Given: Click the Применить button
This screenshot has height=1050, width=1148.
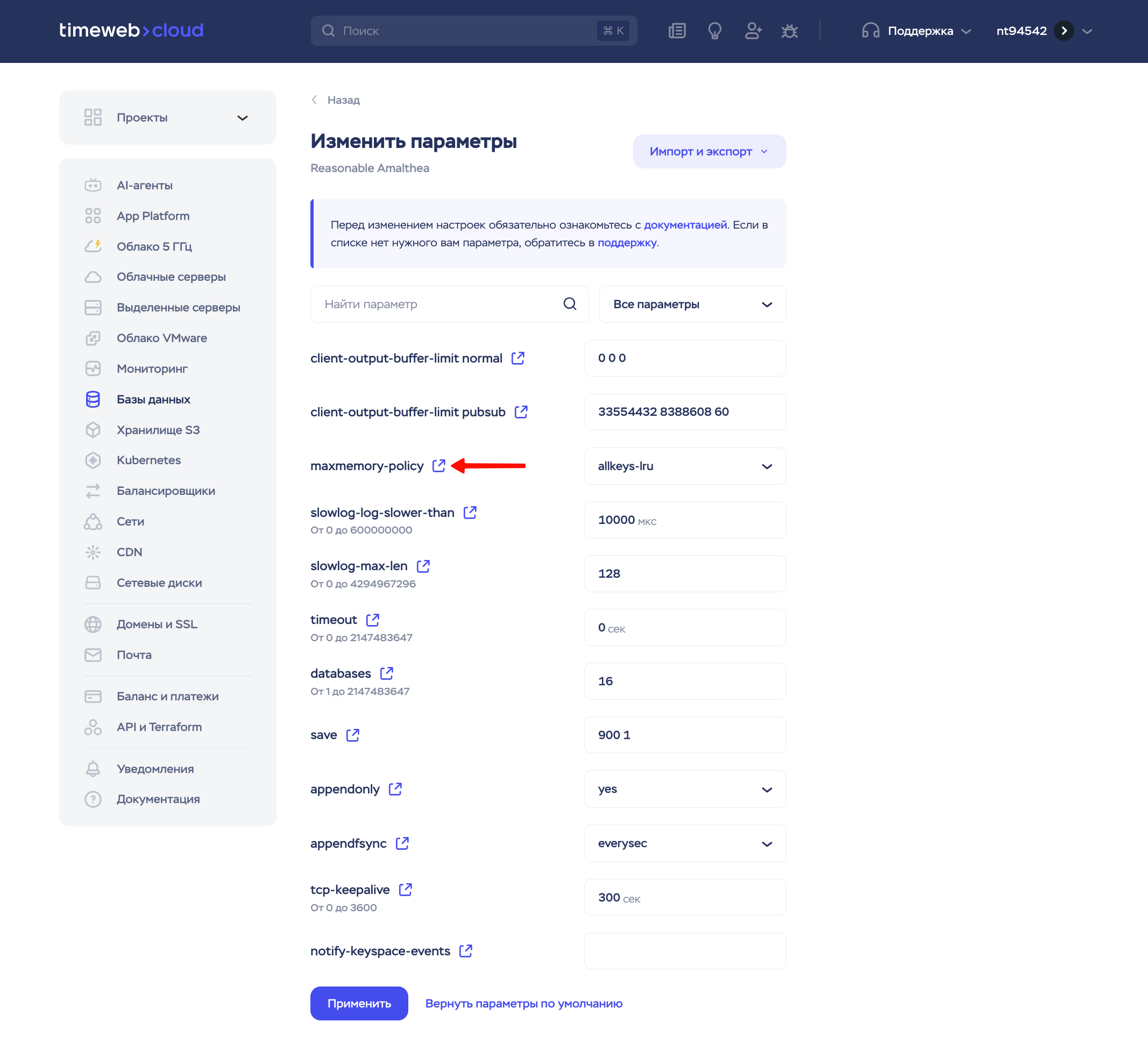Looking at the screenshot, I should (x=359, y=1003).
